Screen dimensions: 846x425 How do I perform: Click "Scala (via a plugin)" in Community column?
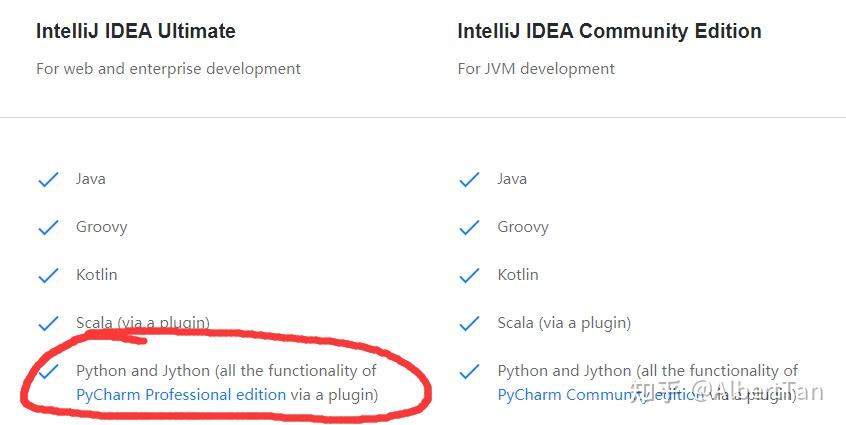(564, 323)
